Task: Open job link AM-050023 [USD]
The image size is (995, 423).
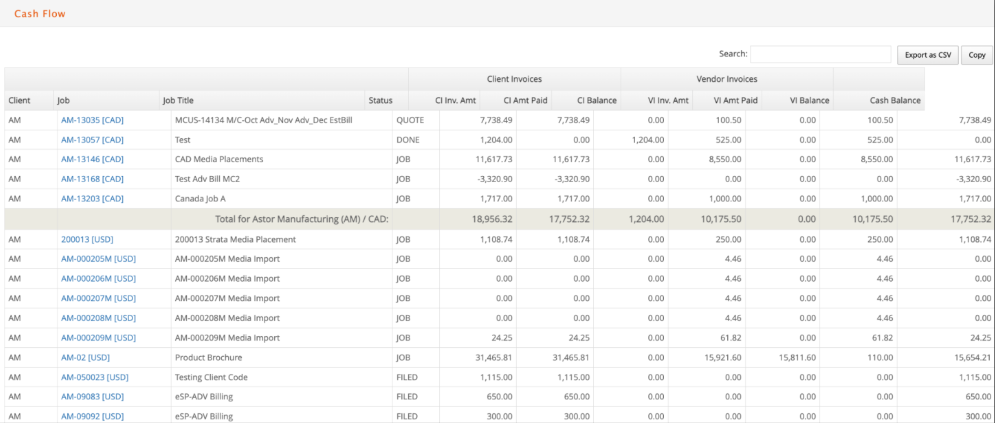Action: (x=95, y=377)
